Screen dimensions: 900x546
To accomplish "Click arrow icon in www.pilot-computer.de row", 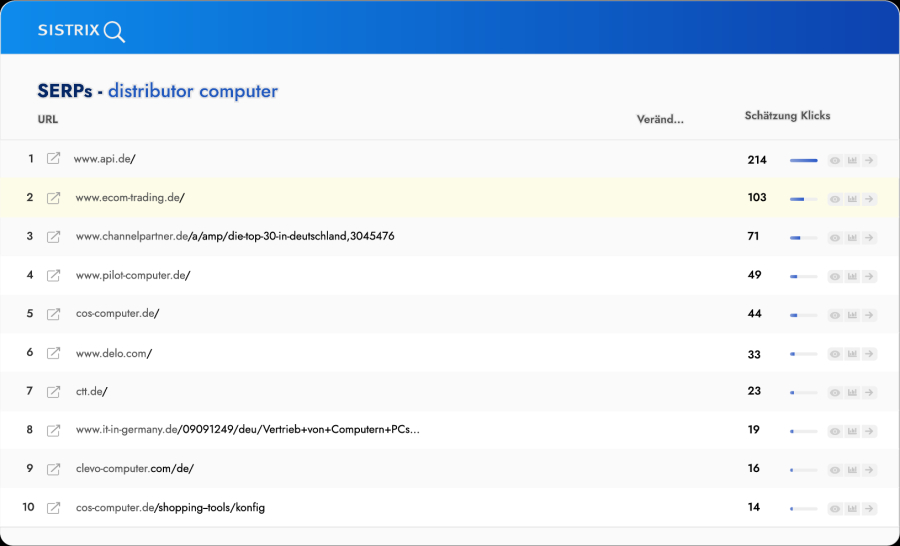I will [x=869, y=276].
